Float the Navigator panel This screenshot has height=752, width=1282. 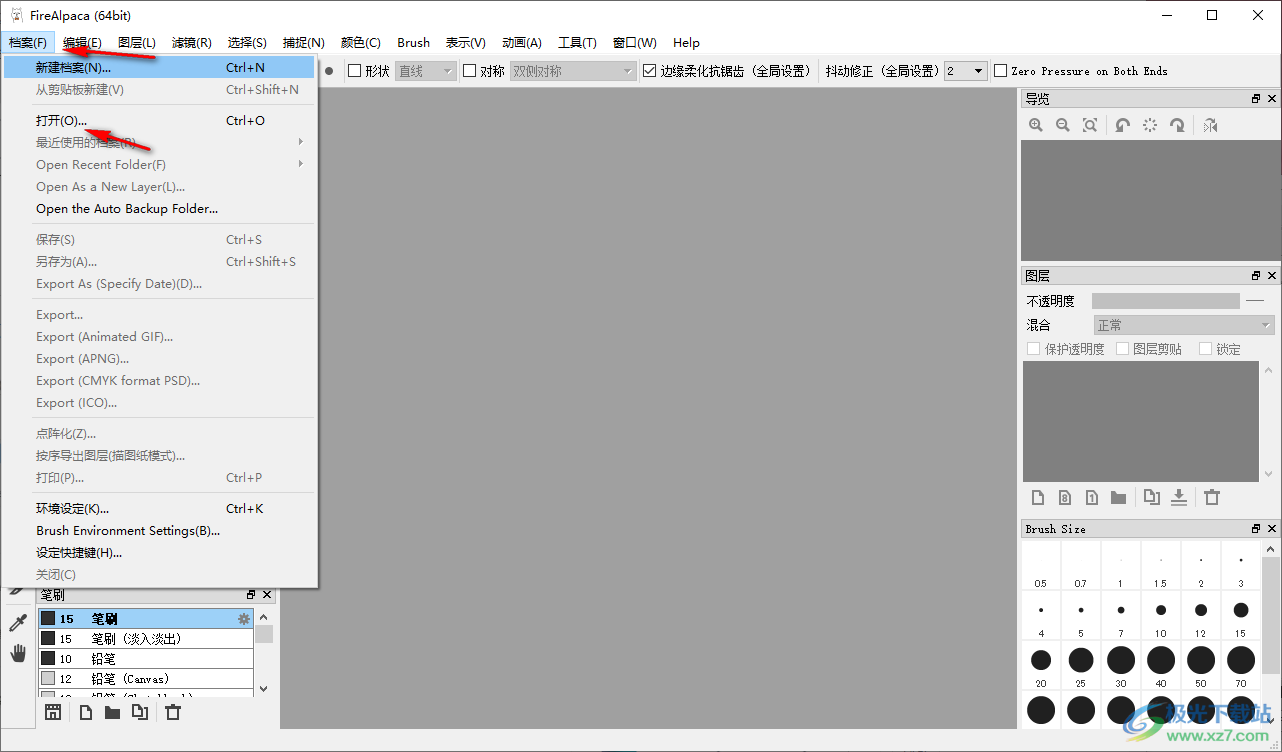1256,99
